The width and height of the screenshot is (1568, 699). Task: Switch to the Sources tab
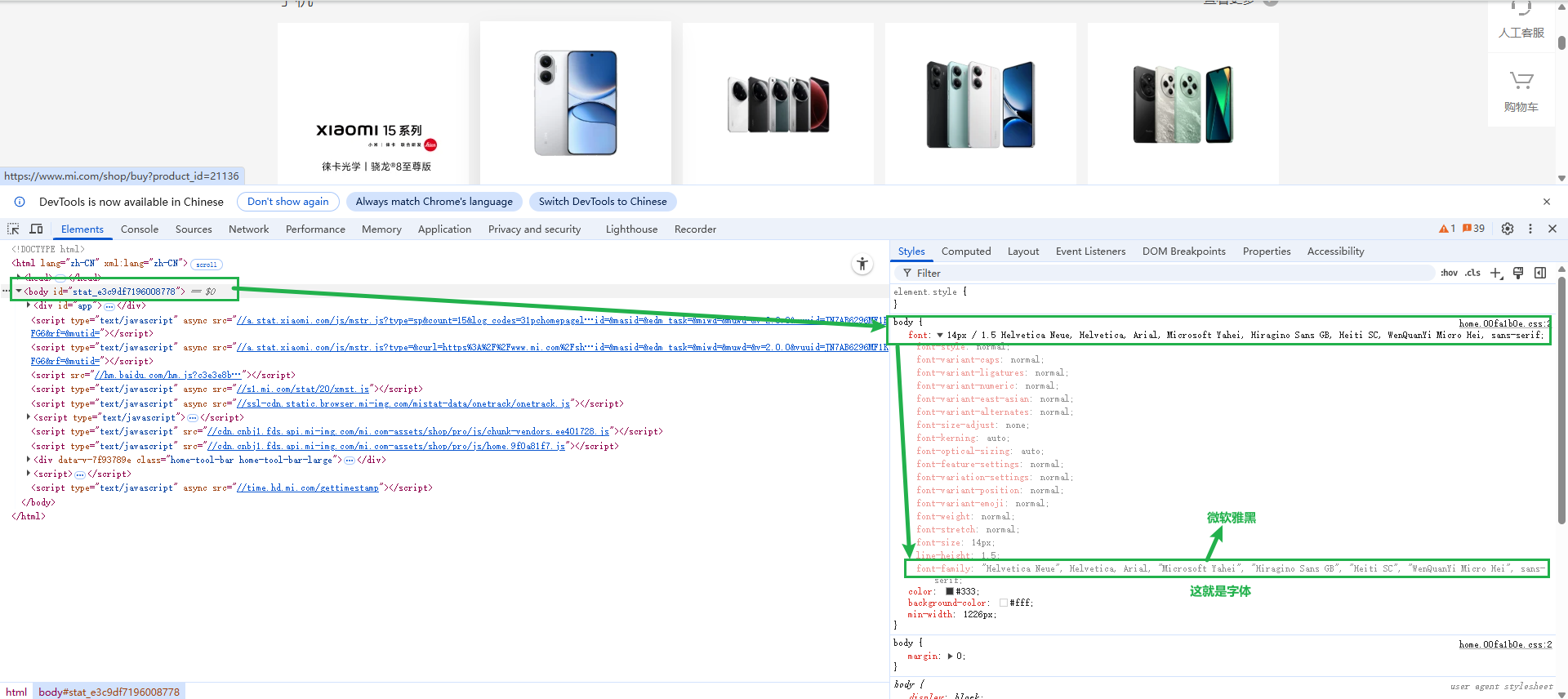pos(194,229)
